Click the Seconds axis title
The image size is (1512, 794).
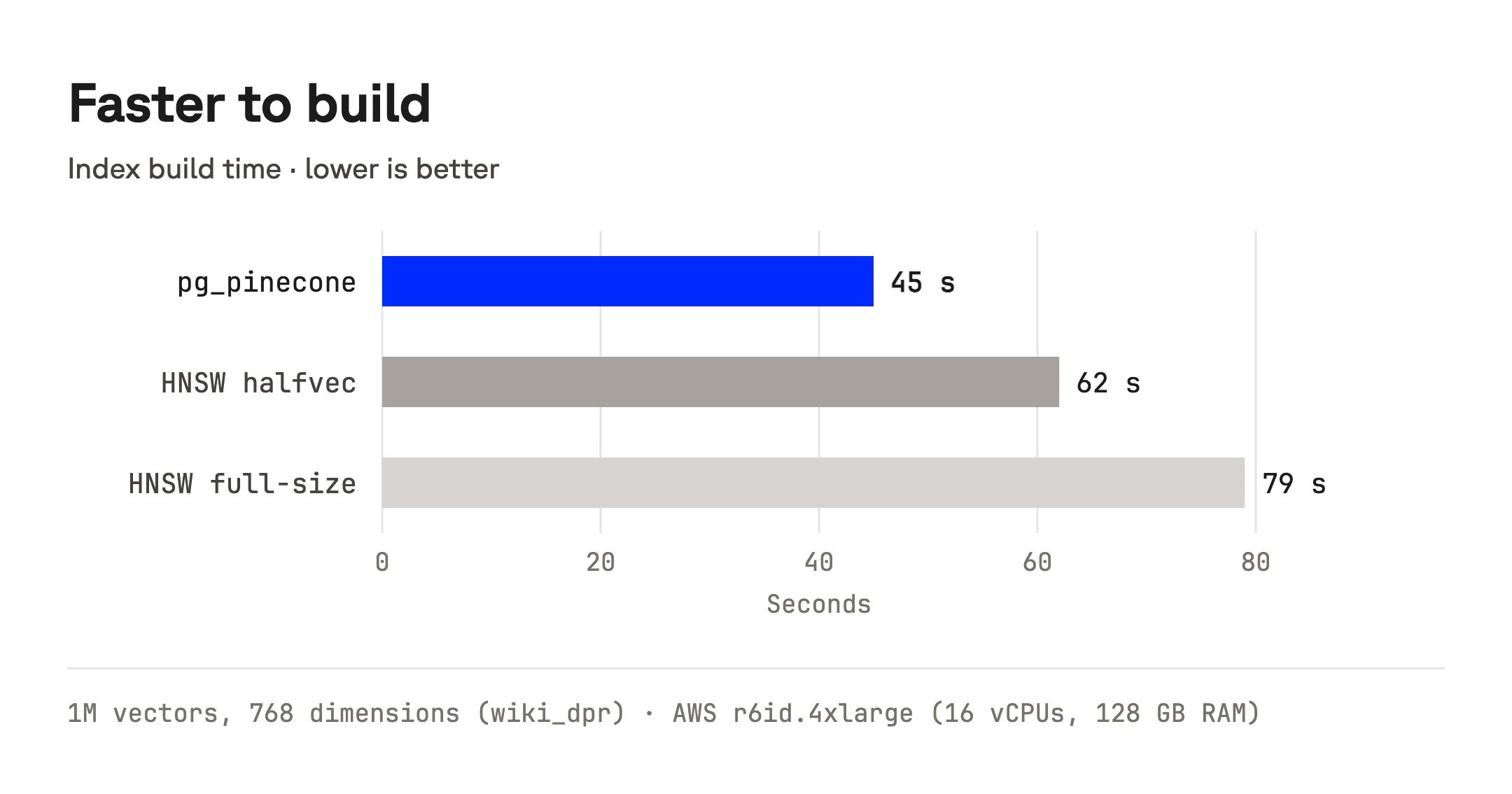(818, 604)
